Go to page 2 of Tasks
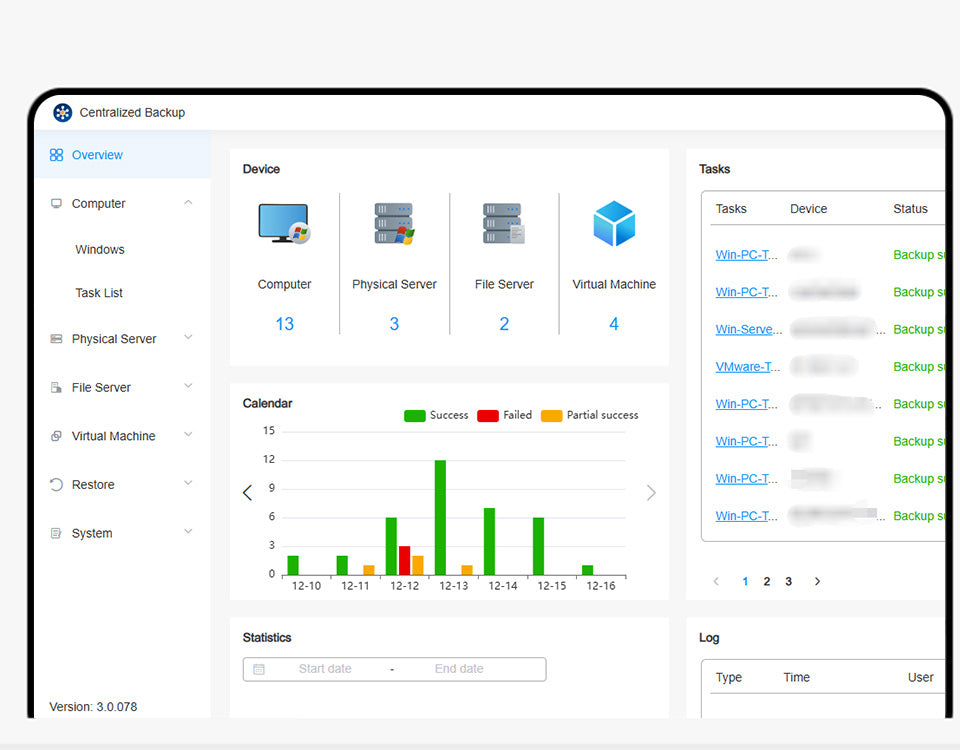This screenshot has height=750, width=960. tap(767, 582)
